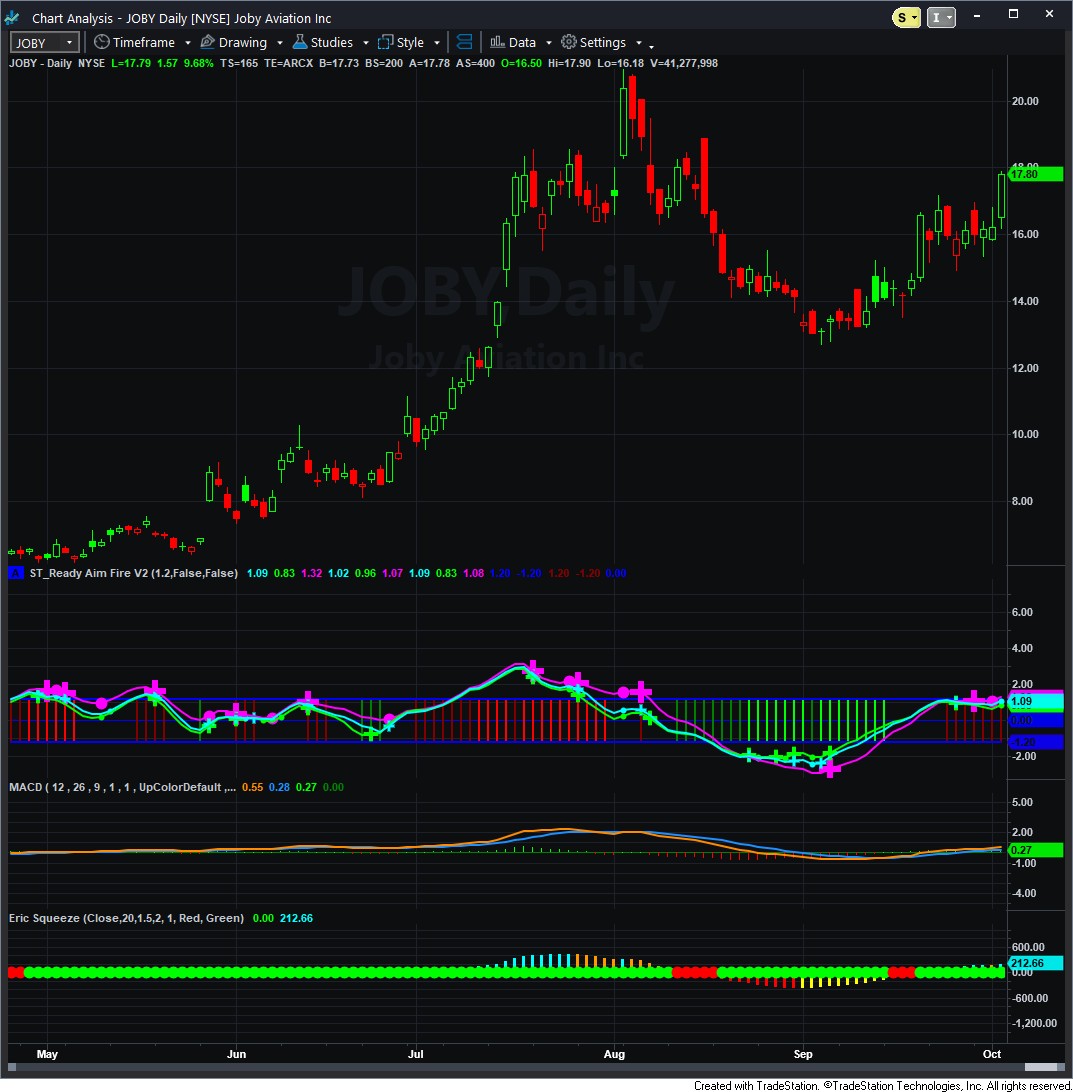
Task: Click the toolbar overflow arrow after Settings
Action: pos(651,46)
